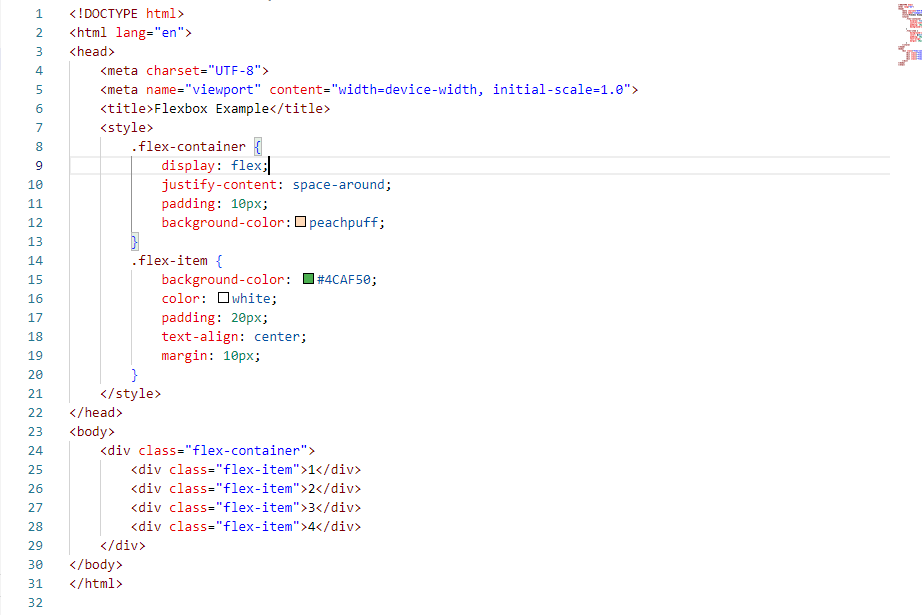This screenshot has height=615, width=922.
Task: Click the text-align property
Action: 200,336
